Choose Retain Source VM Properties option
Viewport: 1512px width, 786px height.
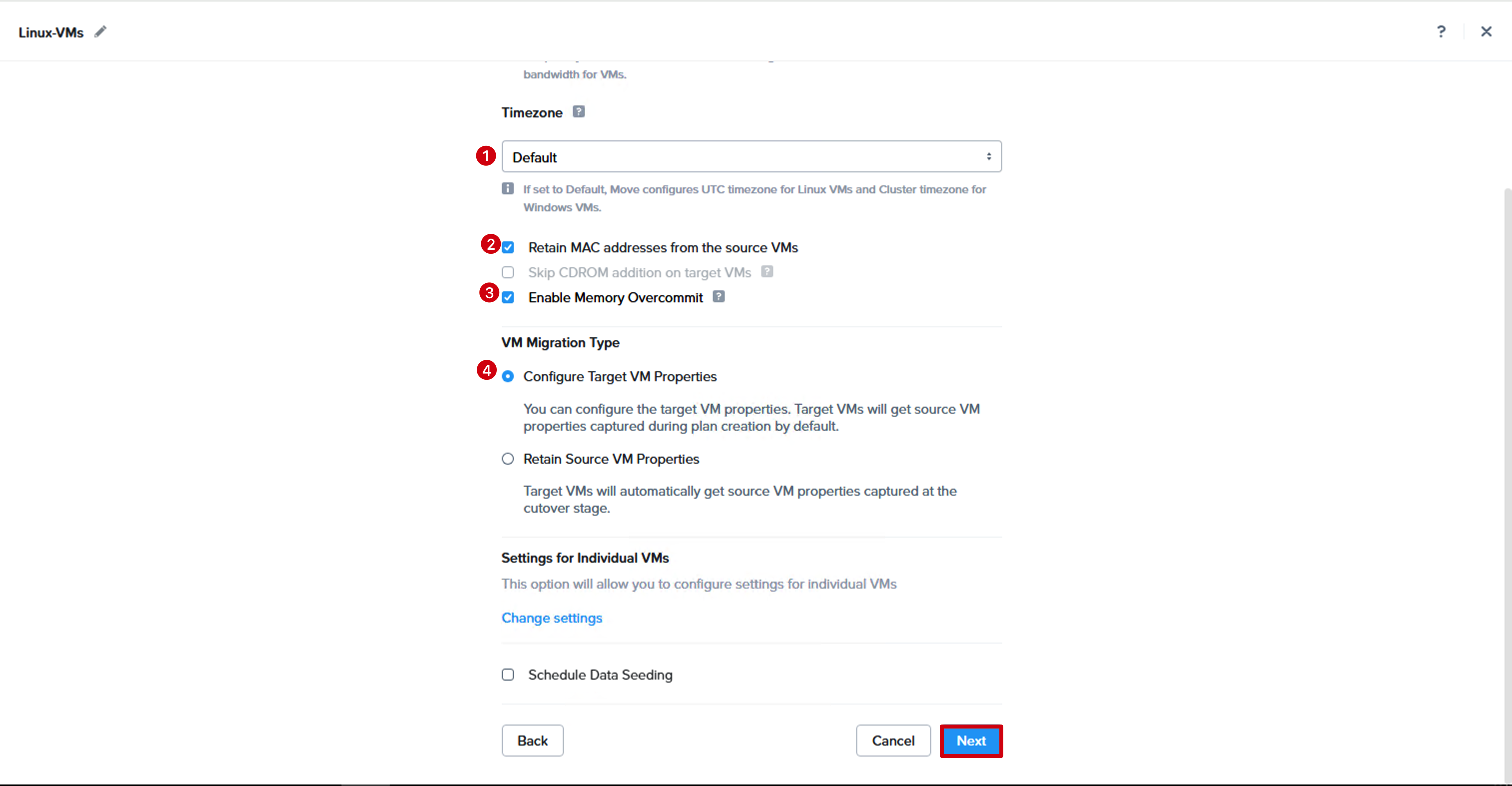(508, 459)
